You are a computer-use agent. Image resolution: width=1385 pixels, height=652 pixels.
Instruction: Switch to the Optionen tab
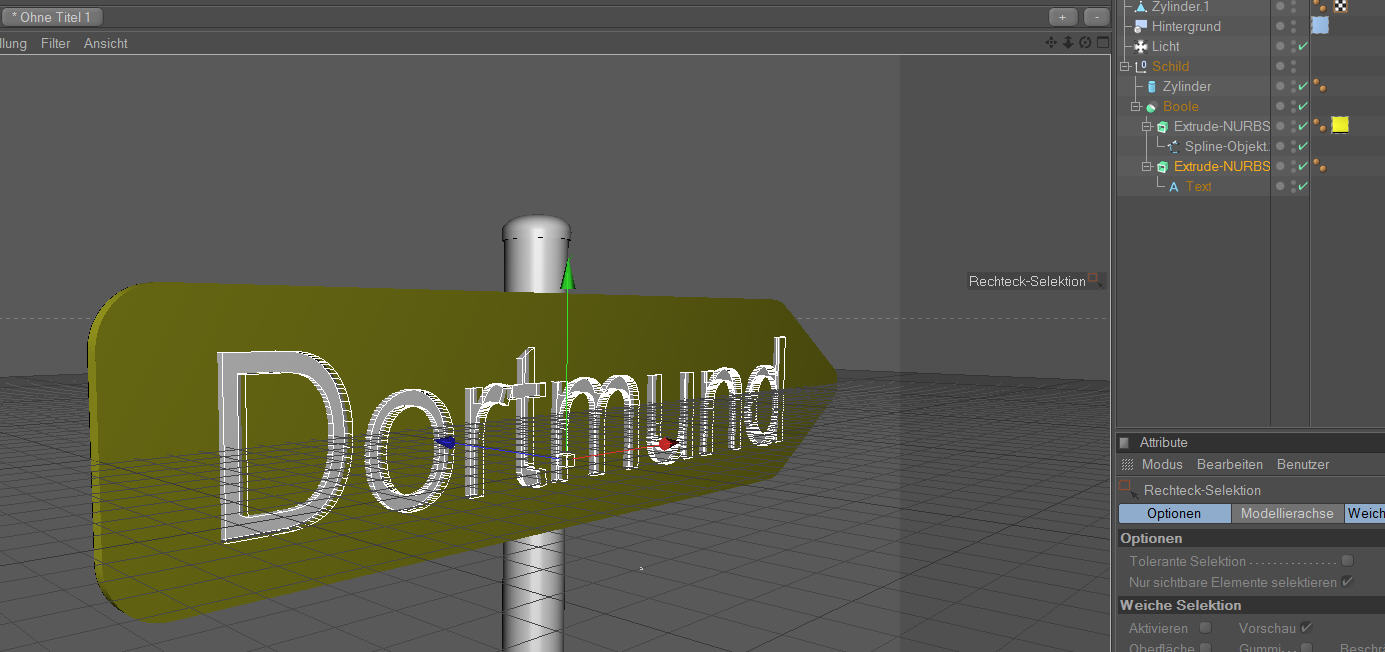[1174, 513]
